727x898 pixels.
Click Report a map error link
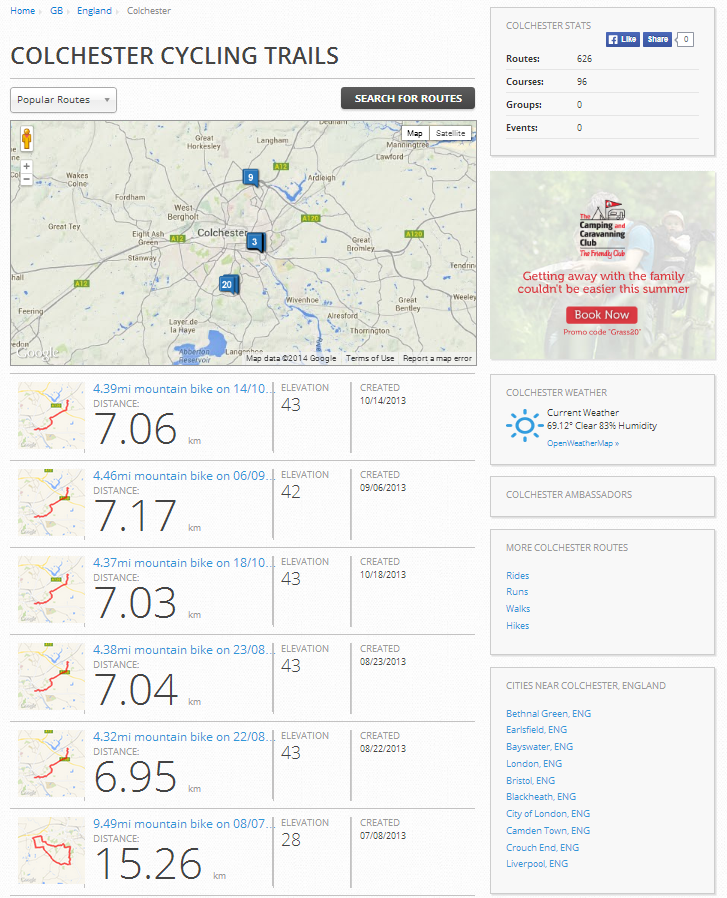pyautogui.click(x=437, y=359)
